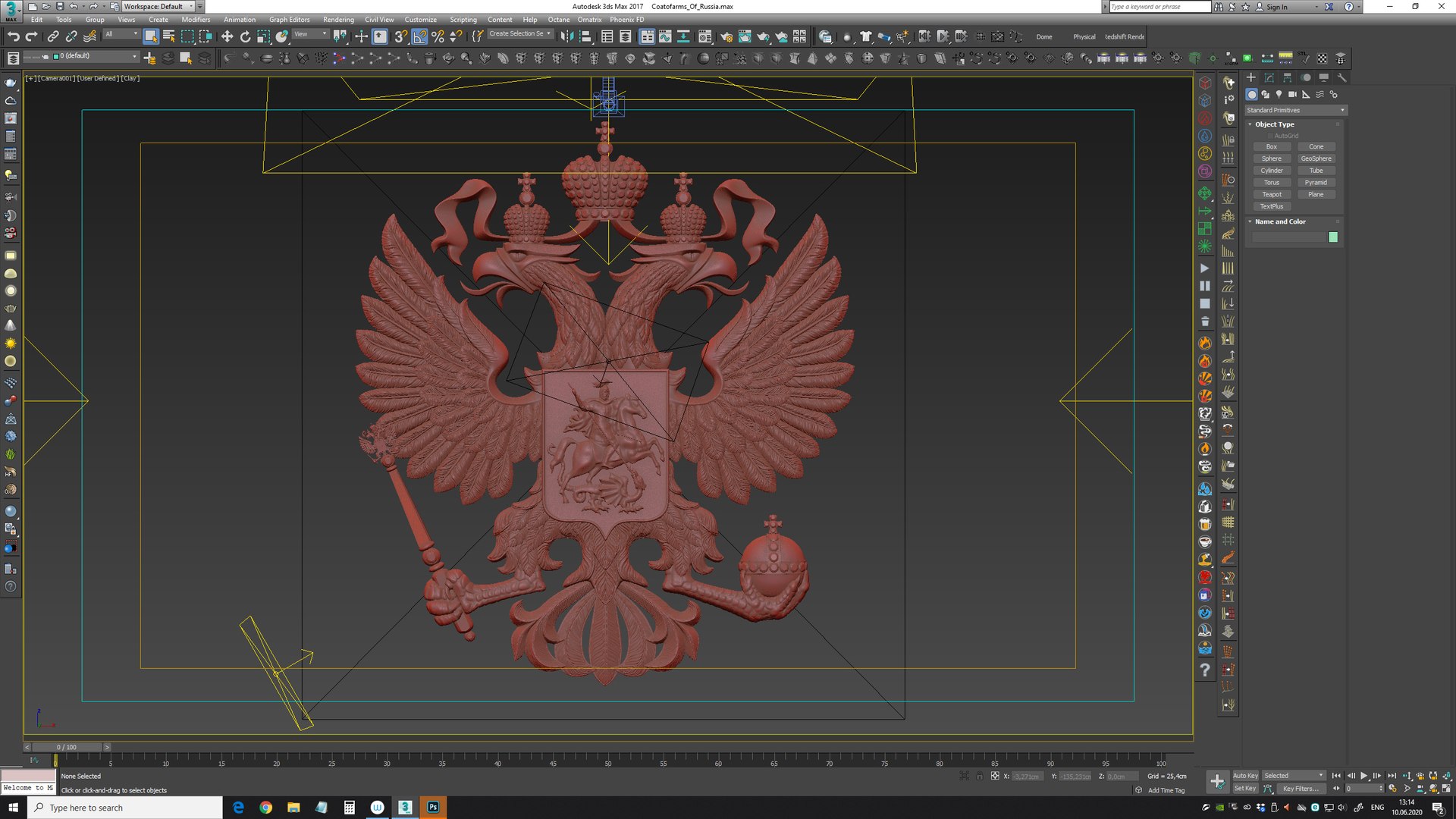Open the Workspace Default dropdown
1456x819 pixels.
pos(158,6)
